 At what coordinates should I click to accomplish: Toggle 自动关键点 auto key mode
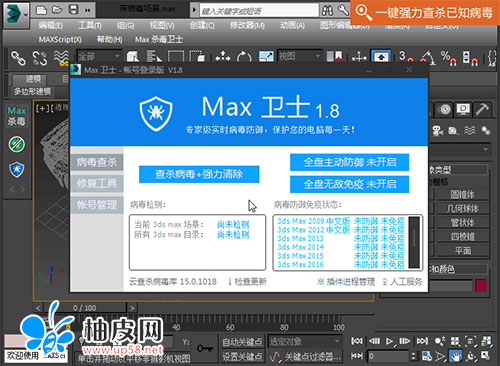click(242, 342)
